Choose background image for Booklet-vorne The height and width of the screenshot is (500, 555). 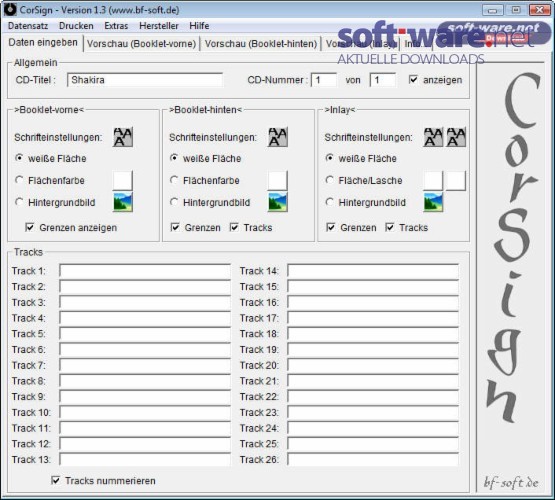pos(123,202)
